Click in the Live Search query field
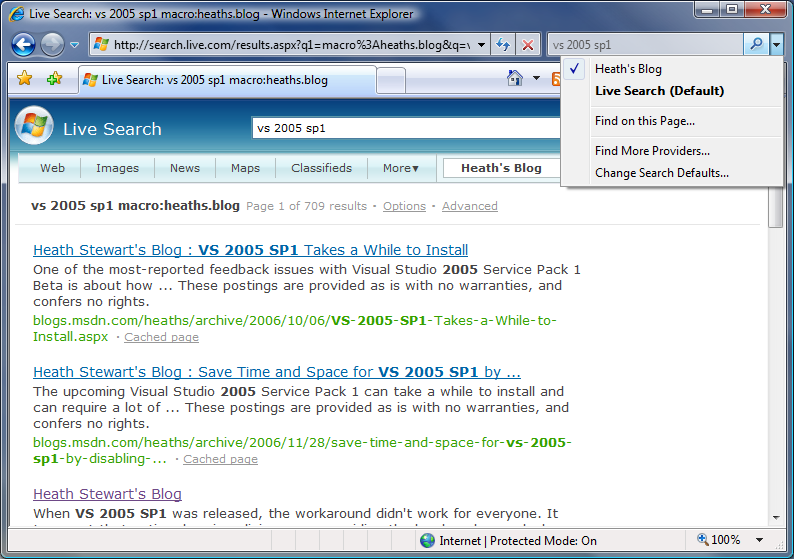The height and width of the screenshot is (559, 794). pyautogui.click(x=400, y=128)
